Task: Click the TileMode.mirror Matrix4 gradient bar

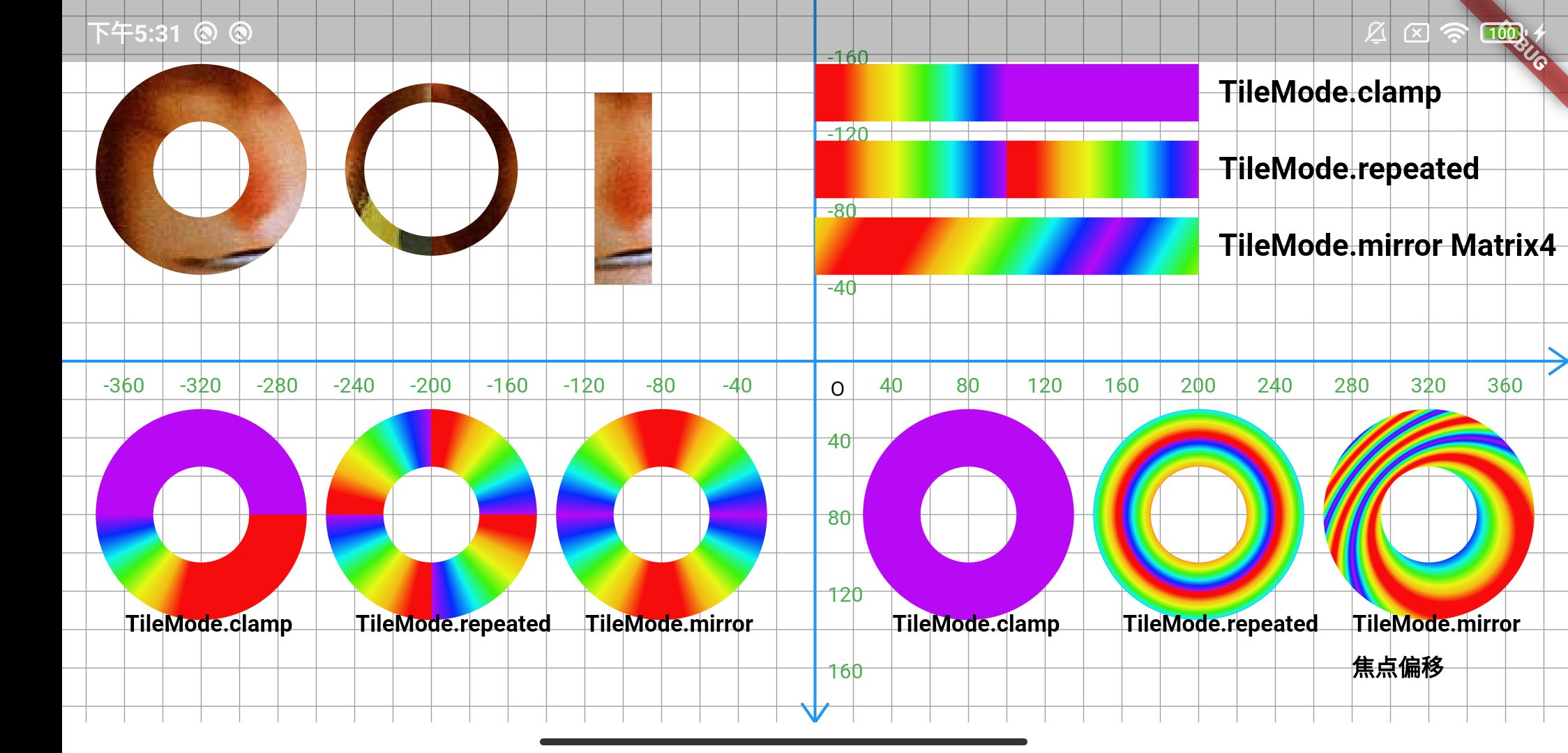Action: click(x=1007, y=246)
